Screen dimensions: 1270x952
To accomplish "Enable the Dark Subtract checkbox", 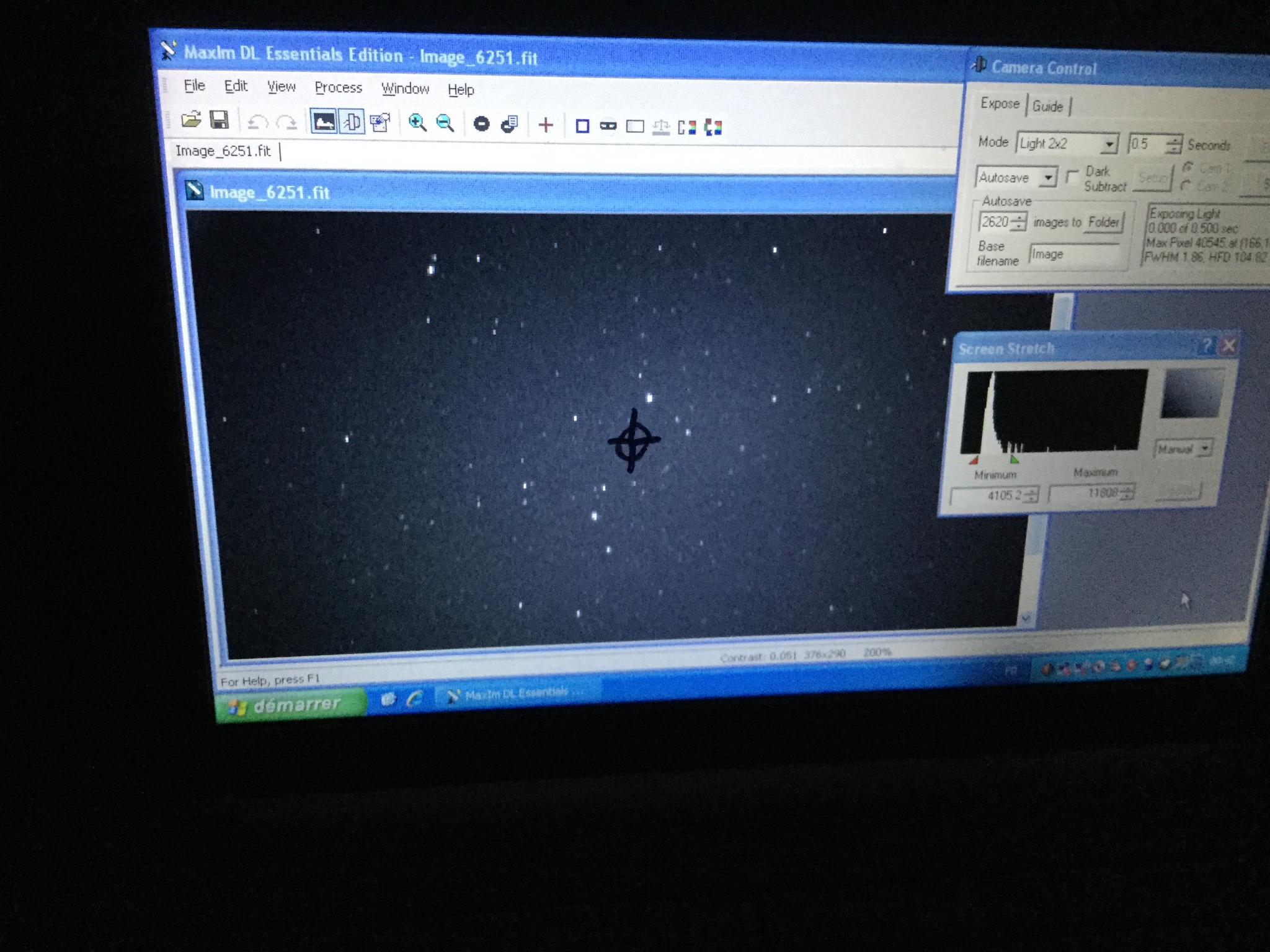I will [x=1072, y=177].
